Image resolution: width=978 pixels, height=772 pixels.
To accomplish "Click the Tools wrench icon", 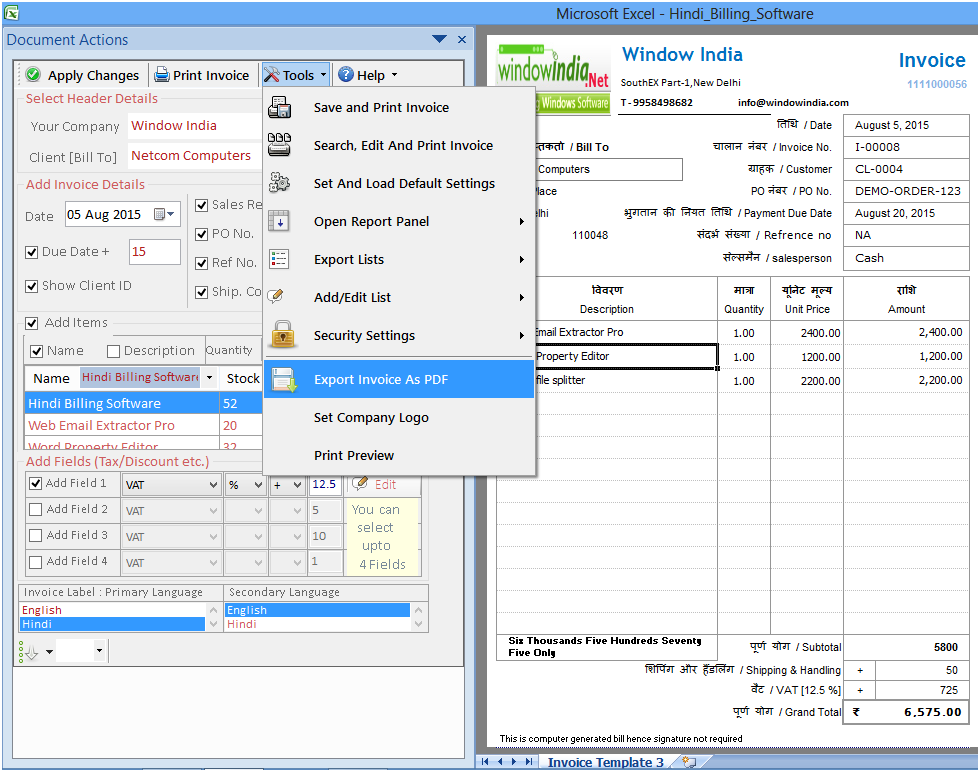I will 271,75.
